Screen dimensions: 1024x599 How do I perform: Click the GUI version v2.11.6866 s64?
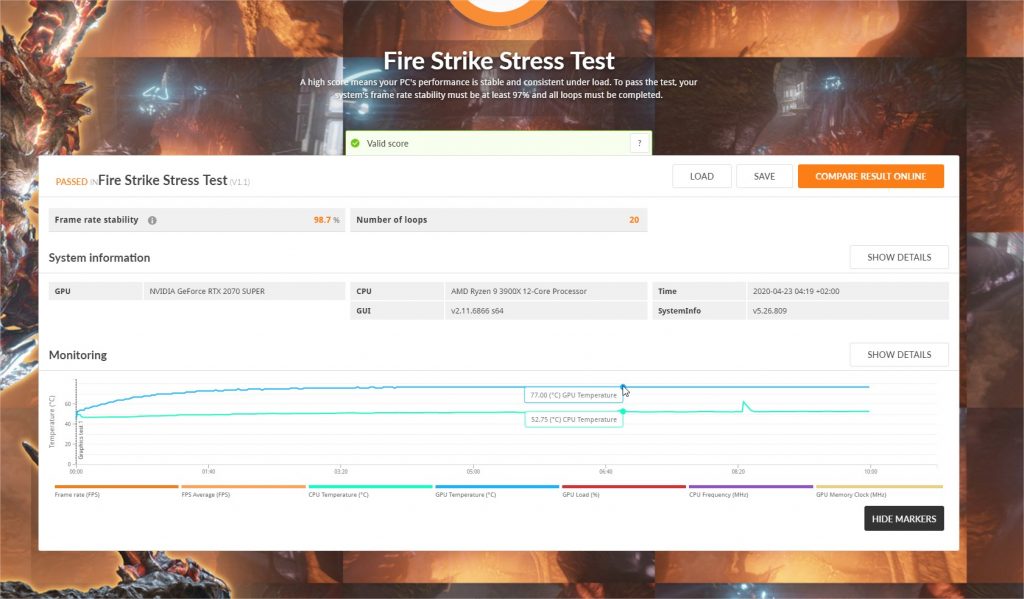[477, 311]
